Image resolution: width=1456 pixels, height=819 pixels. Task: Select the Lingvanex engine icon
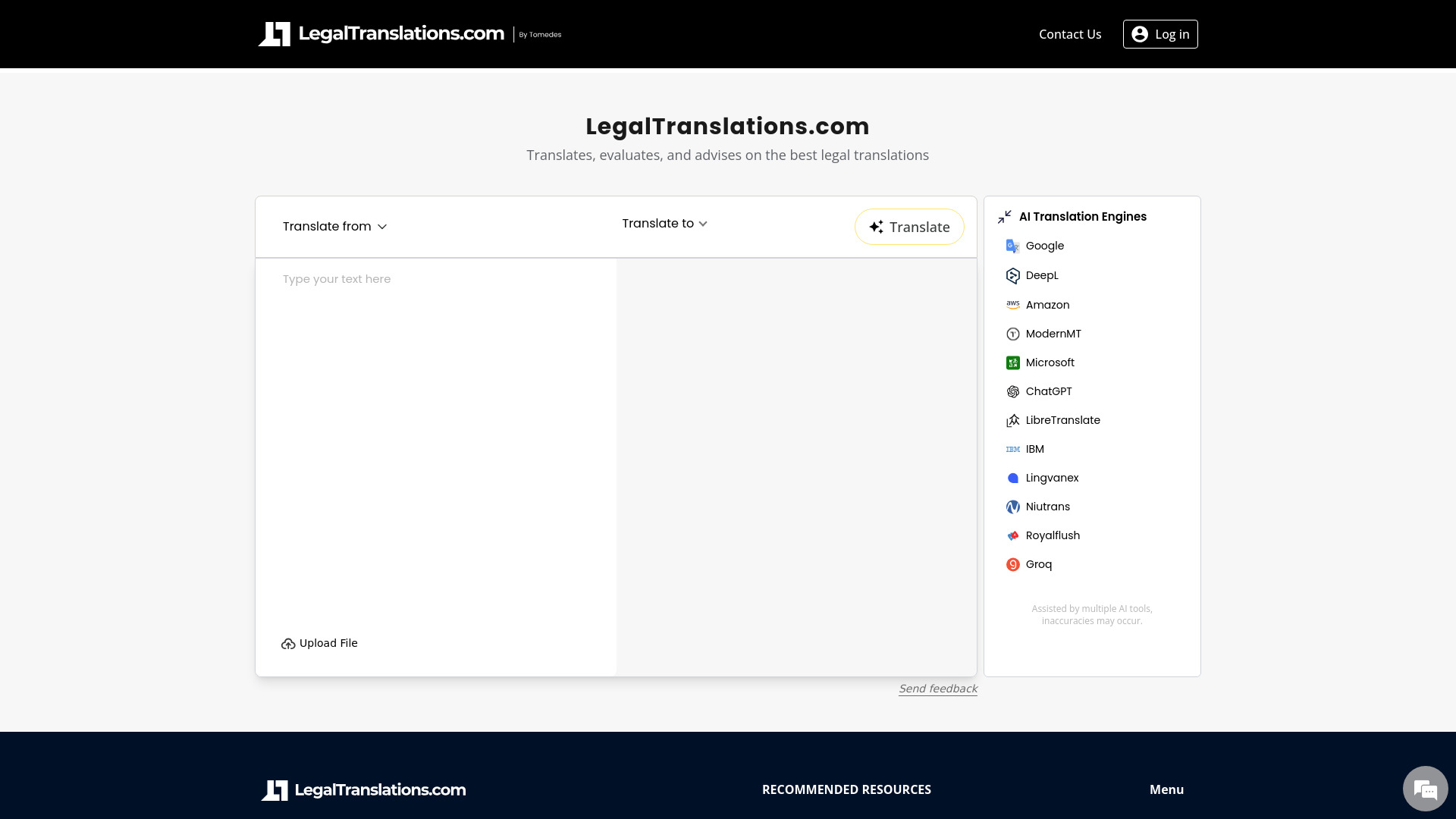(1013, 478)
